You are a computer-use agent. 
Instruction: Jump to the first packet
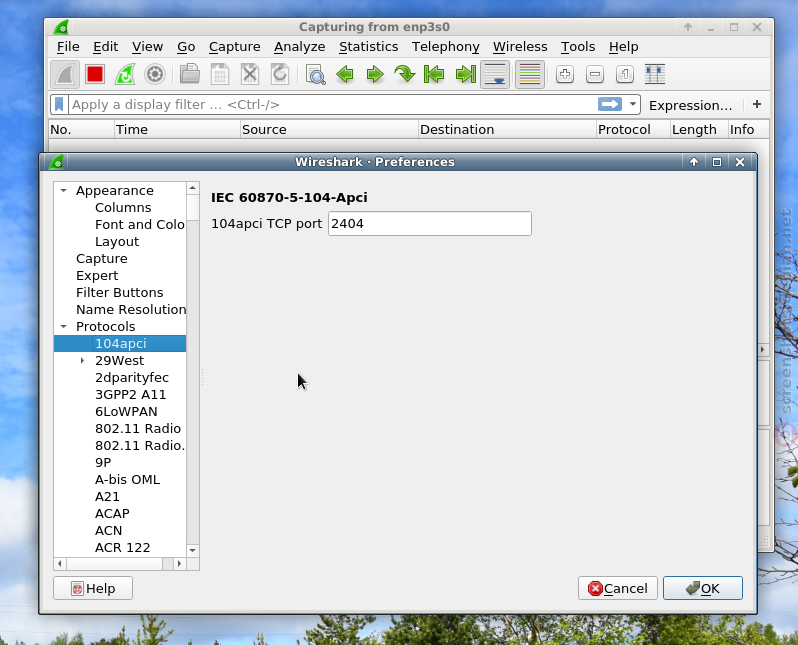pos(434,74)
